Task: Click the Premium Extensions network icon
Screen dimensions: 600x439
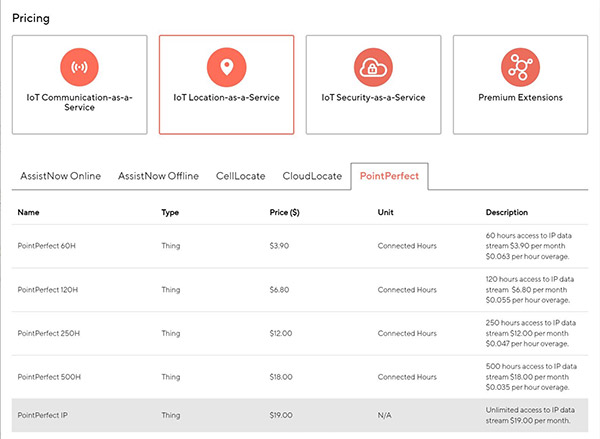Action: pos(520,67)
